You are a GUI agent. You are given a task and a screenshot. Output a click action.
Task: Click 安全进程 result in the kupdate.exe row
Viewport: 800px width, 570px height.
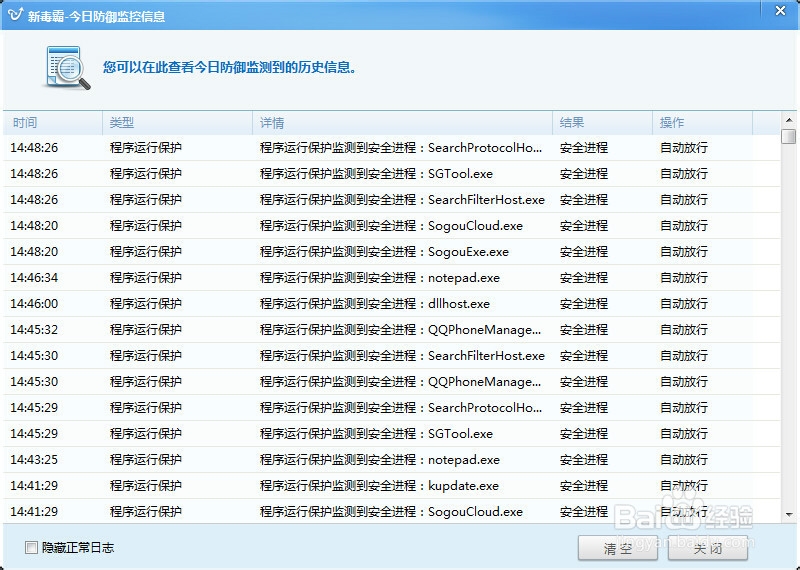pos(584,486)
